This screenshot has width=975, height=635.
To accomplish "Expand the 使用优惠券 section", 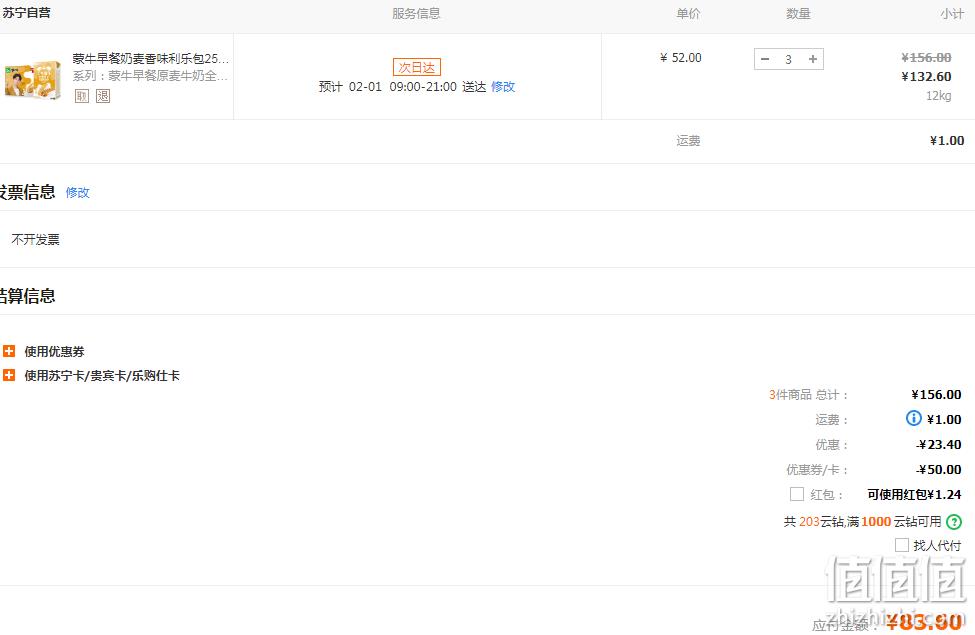I will point(9,351).
